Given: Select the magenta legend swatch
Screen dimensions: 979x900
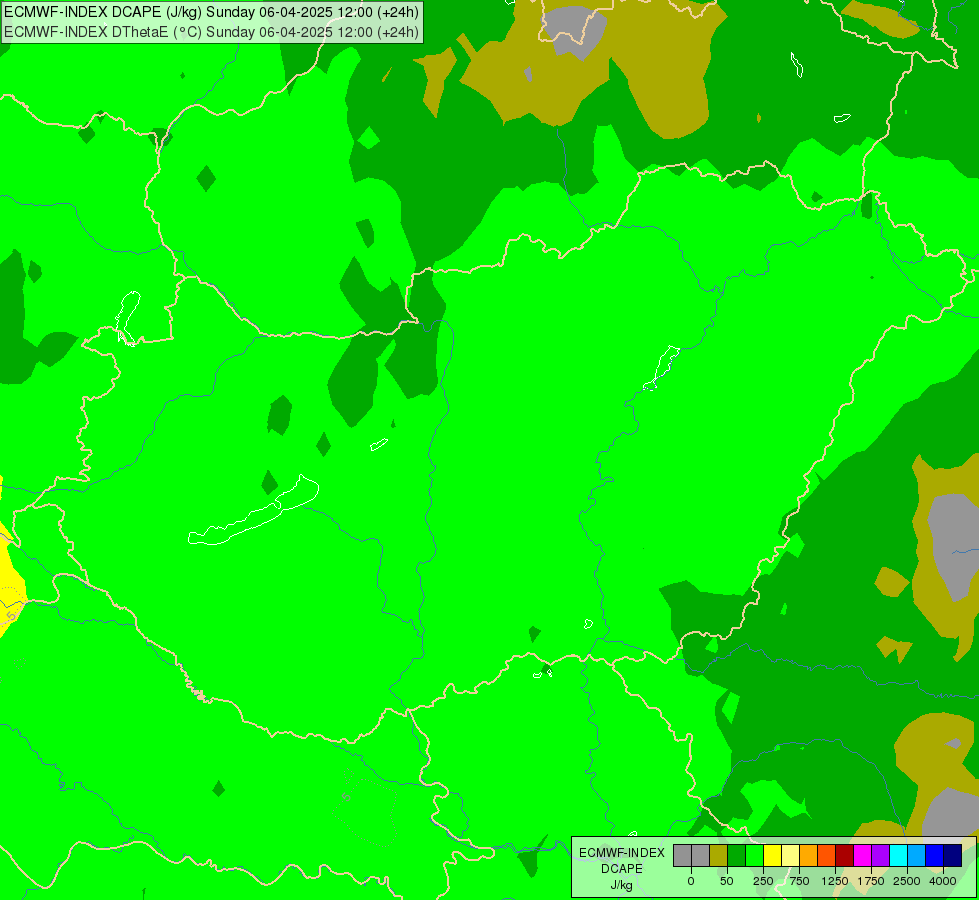Looking at the screenshot, I should (863, 856).
